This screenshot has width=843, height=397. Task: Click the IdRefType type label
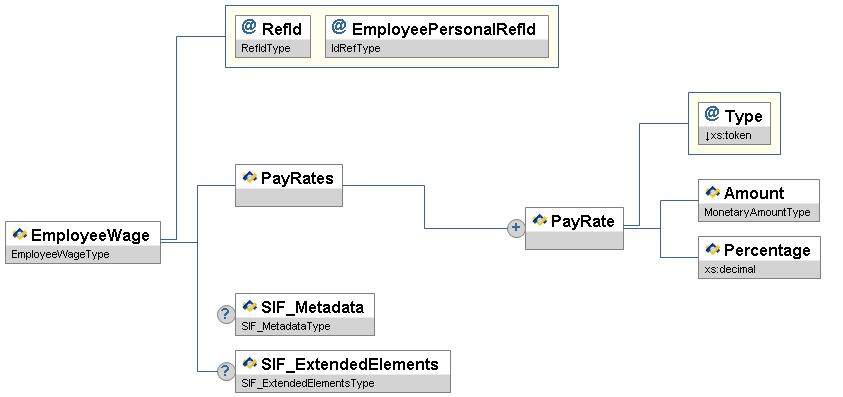click(x=355, y=48)
